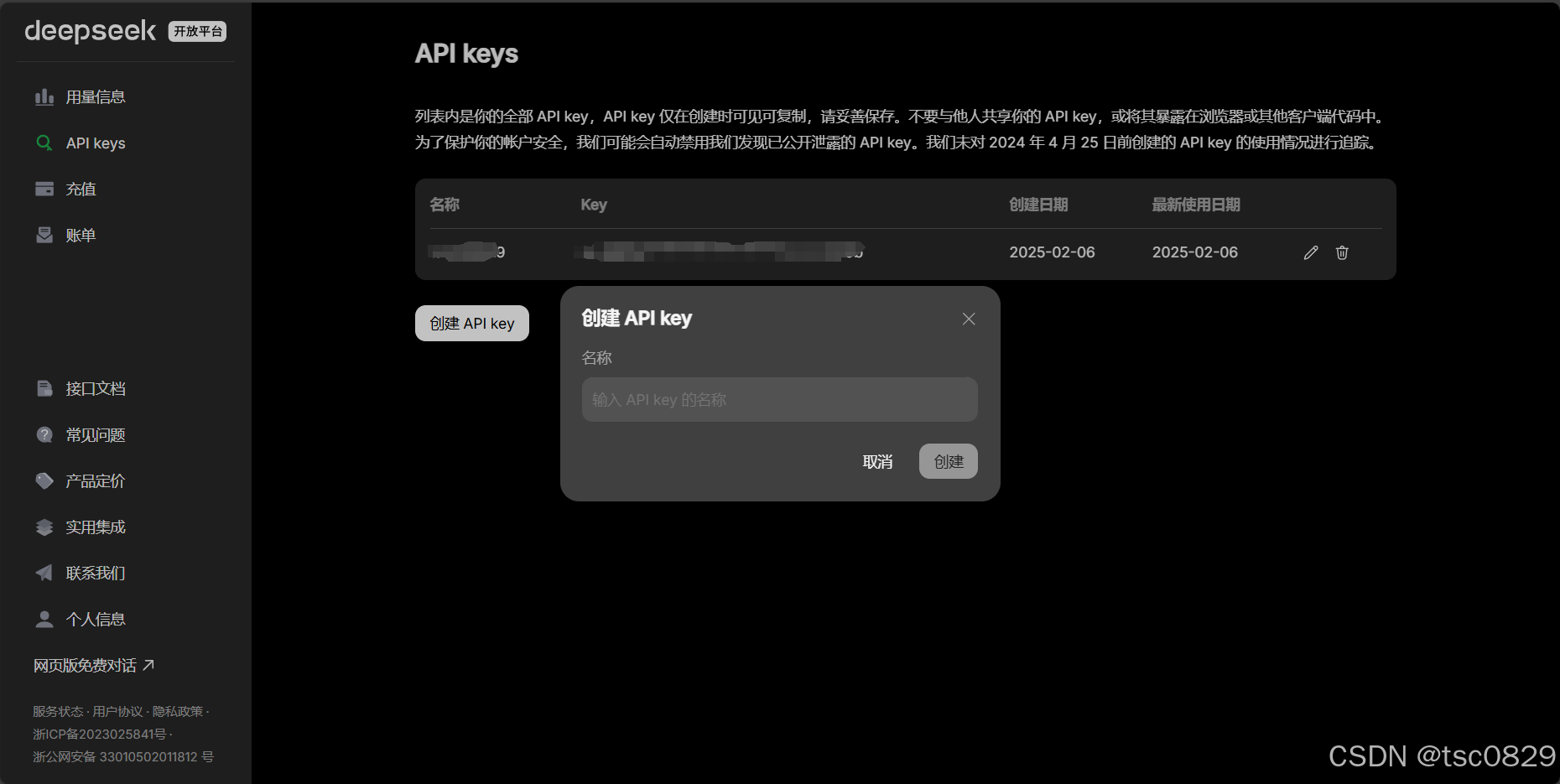Edit the API key with pencil icon

(1311, 252)
